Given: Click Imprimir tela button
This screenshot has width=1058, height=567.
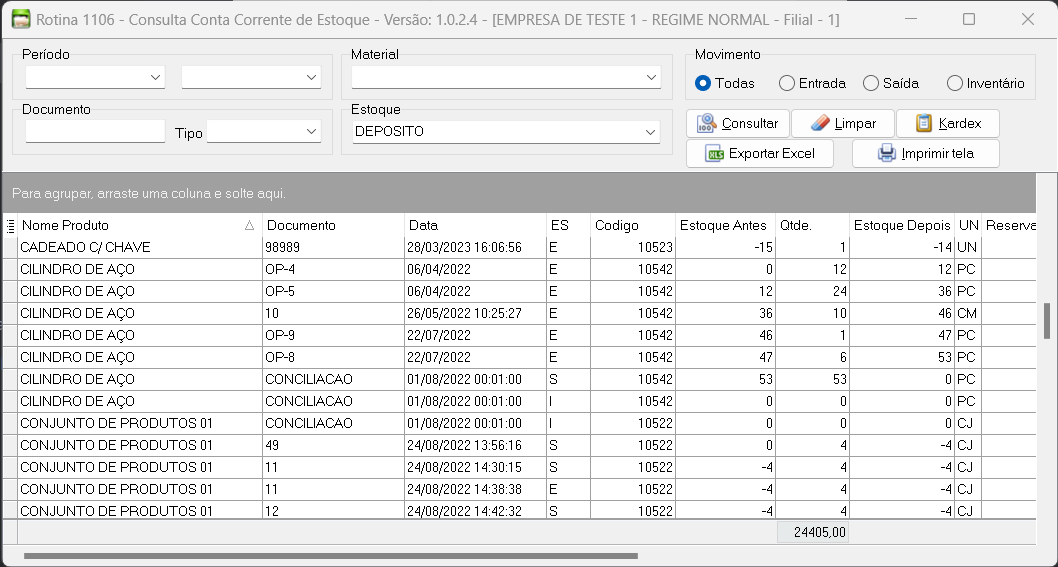Looking at the screenshot, I should 926,153.
